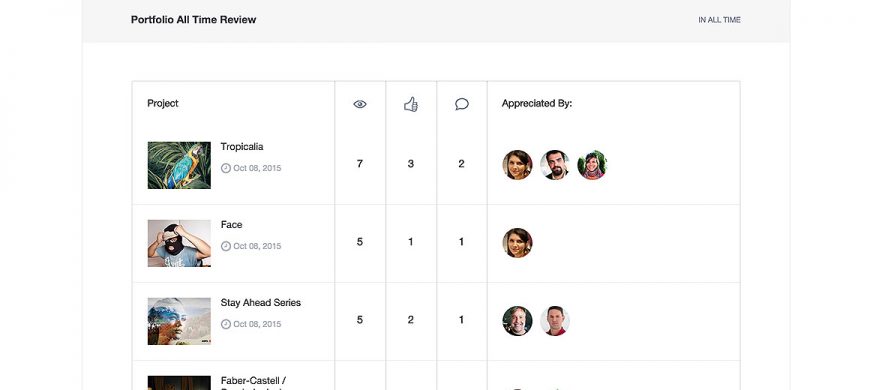The height and width of the screenshot is (390, 870).
Task: Open the Stay Ahead Series title link
Action: point(261,303)
